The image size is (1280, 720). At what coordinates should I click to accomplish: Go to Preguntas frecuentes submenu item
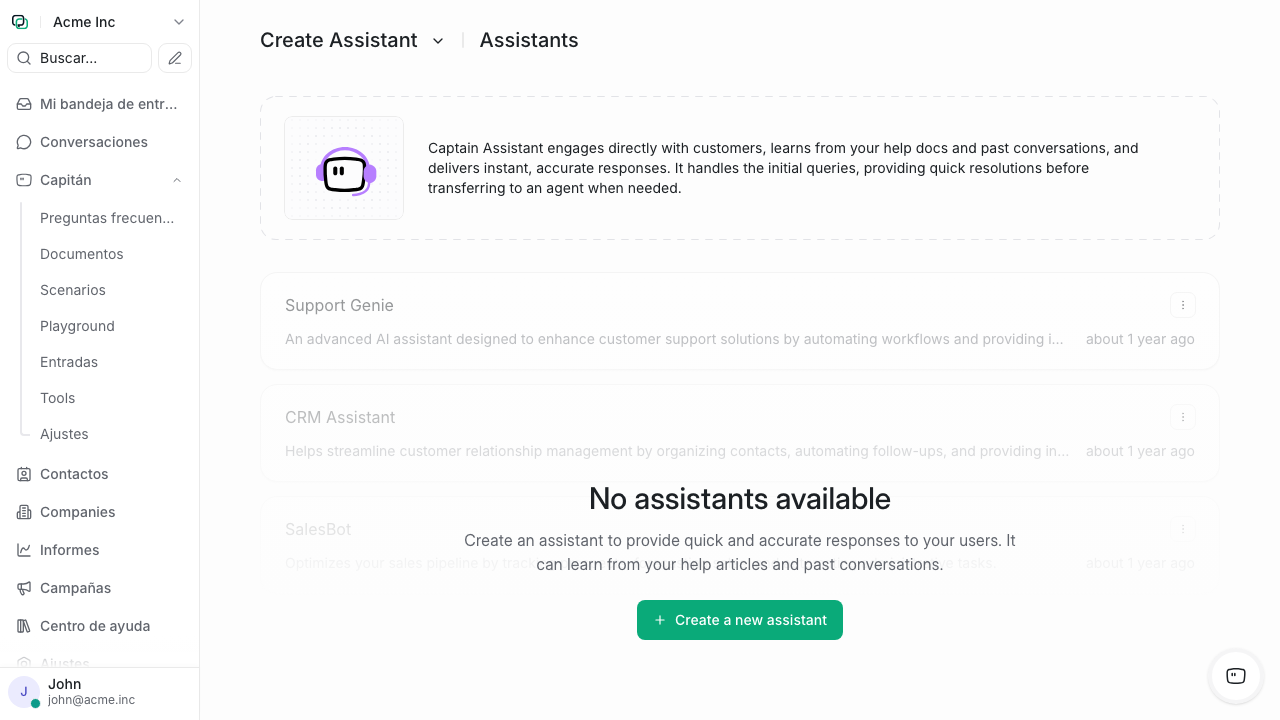pyautogui.click(x=107, y=218)
